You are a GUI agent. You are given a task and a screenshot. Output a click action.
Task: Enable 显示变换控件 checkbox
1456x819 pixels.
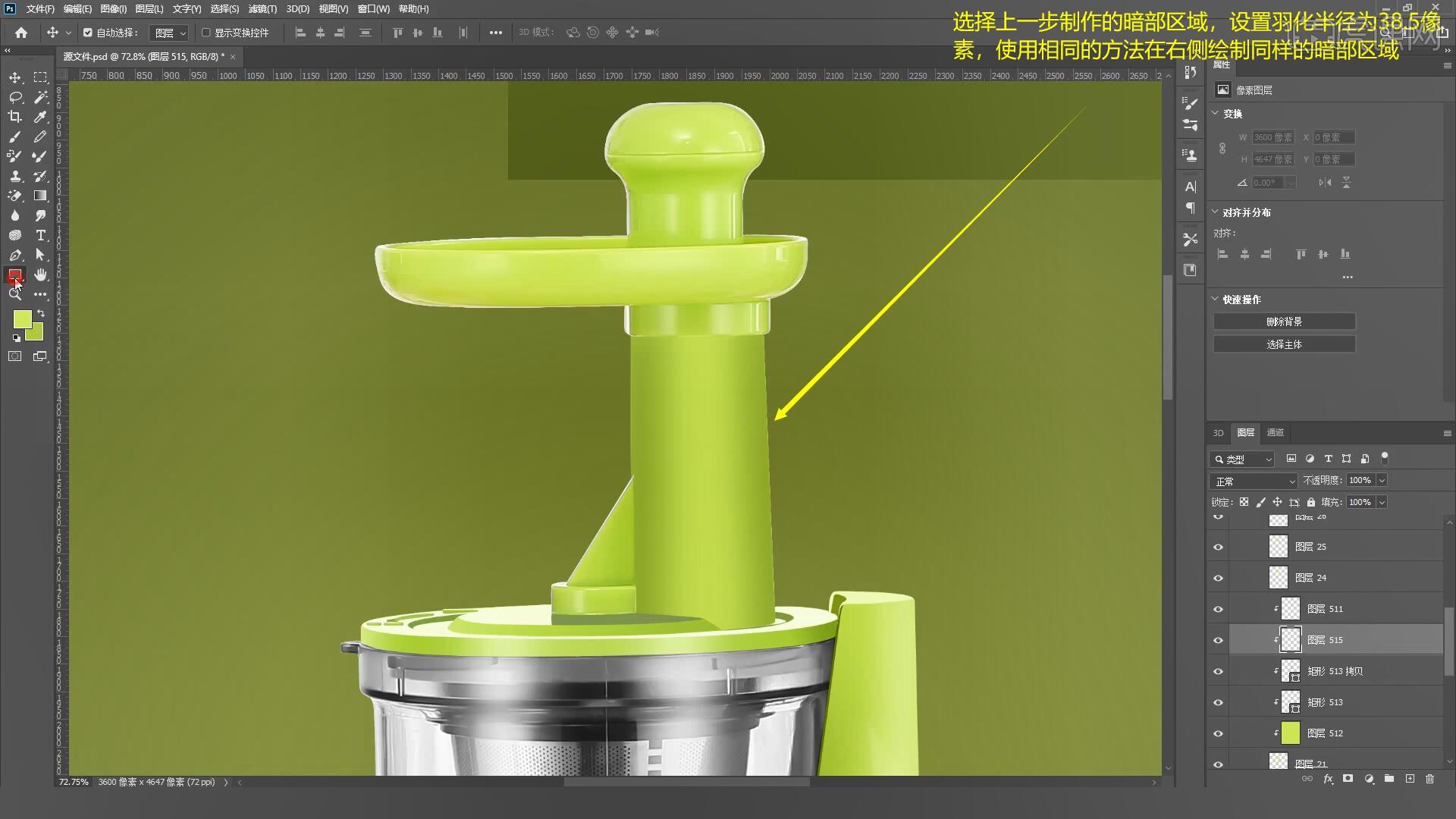206,33
